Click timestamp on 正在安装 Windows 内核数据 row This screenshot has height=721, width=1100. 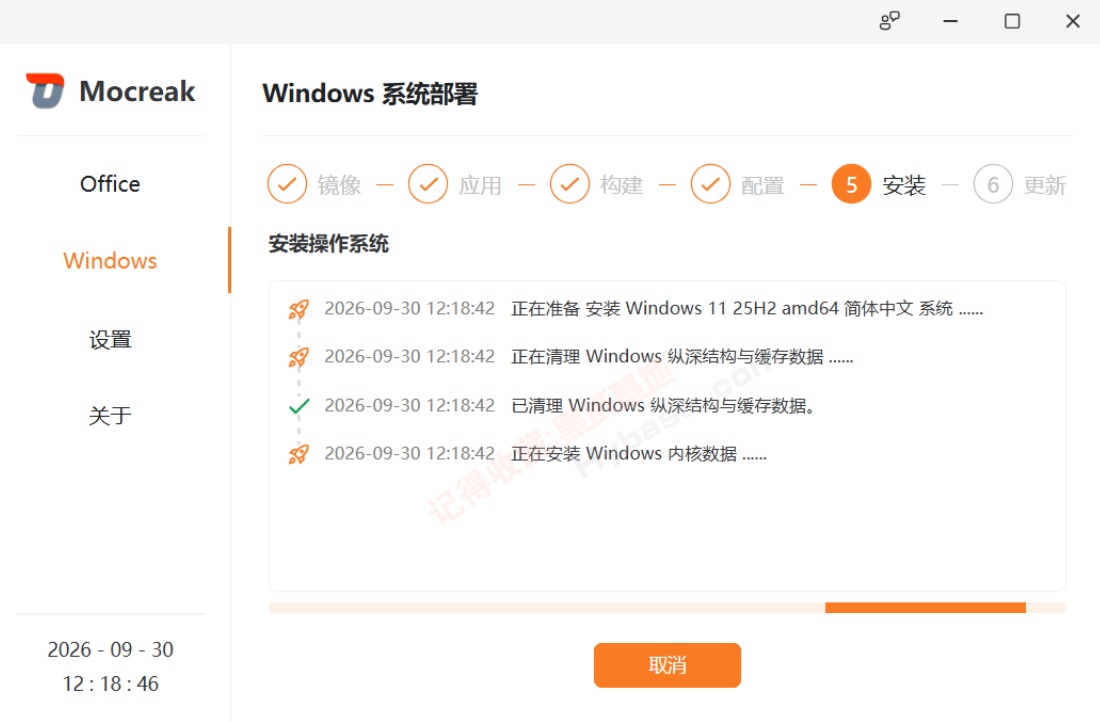[410, 454]
